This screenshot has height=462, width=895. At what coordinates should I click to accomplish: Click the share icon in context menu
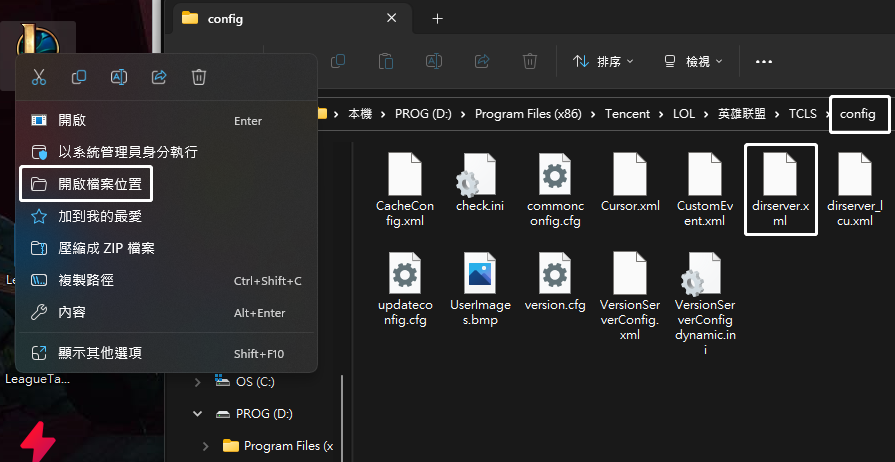click(159, 77)
